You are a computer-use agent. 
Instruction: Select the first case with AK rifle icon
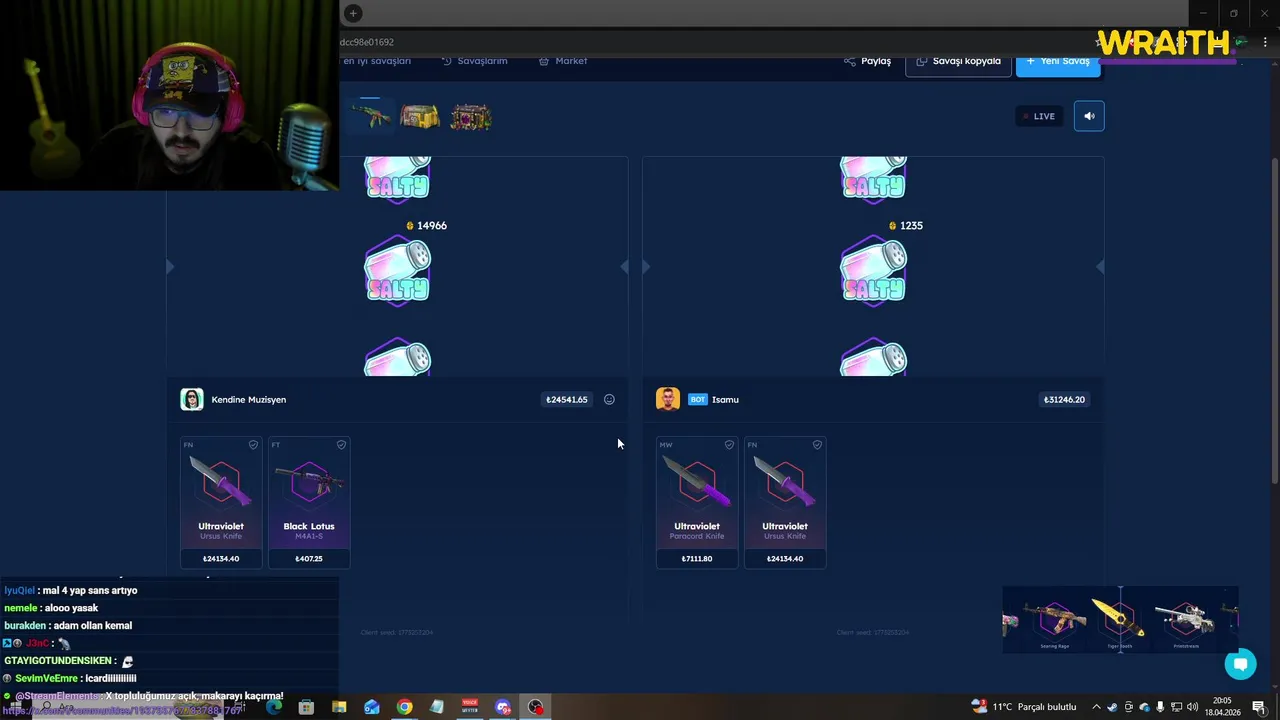point(370,116)
